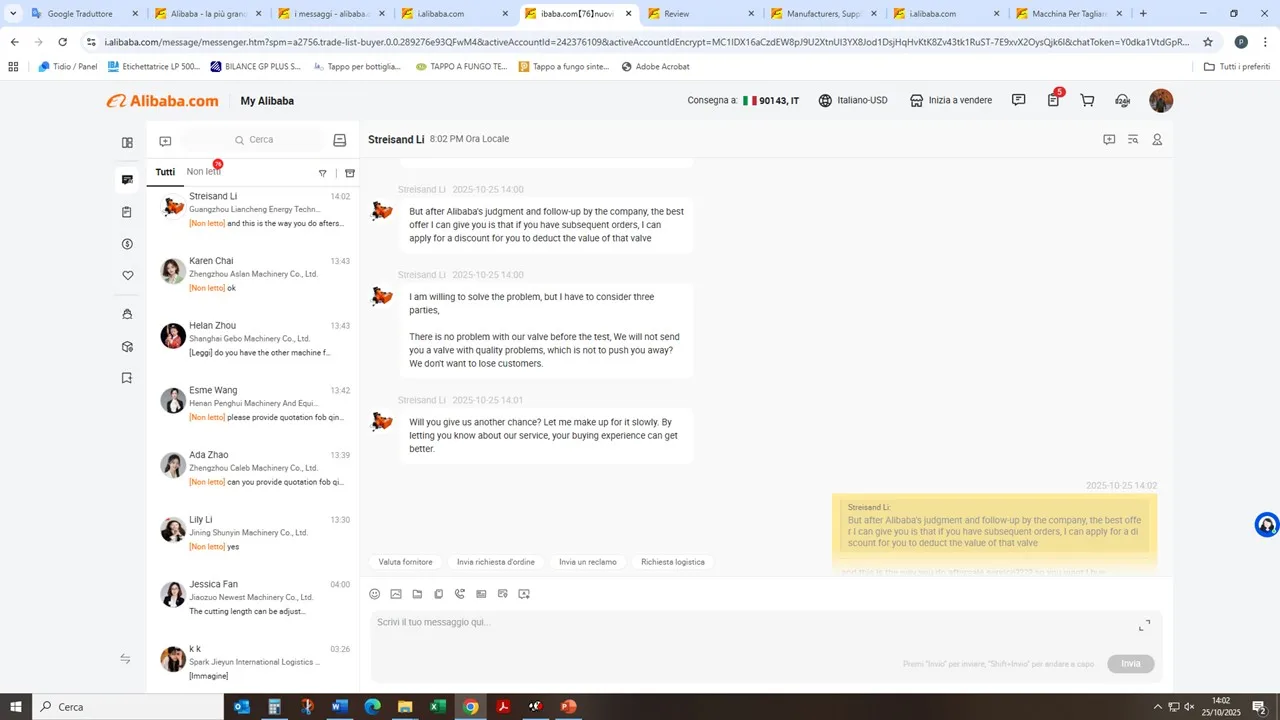Open the delivery location 90143, IT selector
This screenshot has width=1280, height=720.
tap(770, 101)
